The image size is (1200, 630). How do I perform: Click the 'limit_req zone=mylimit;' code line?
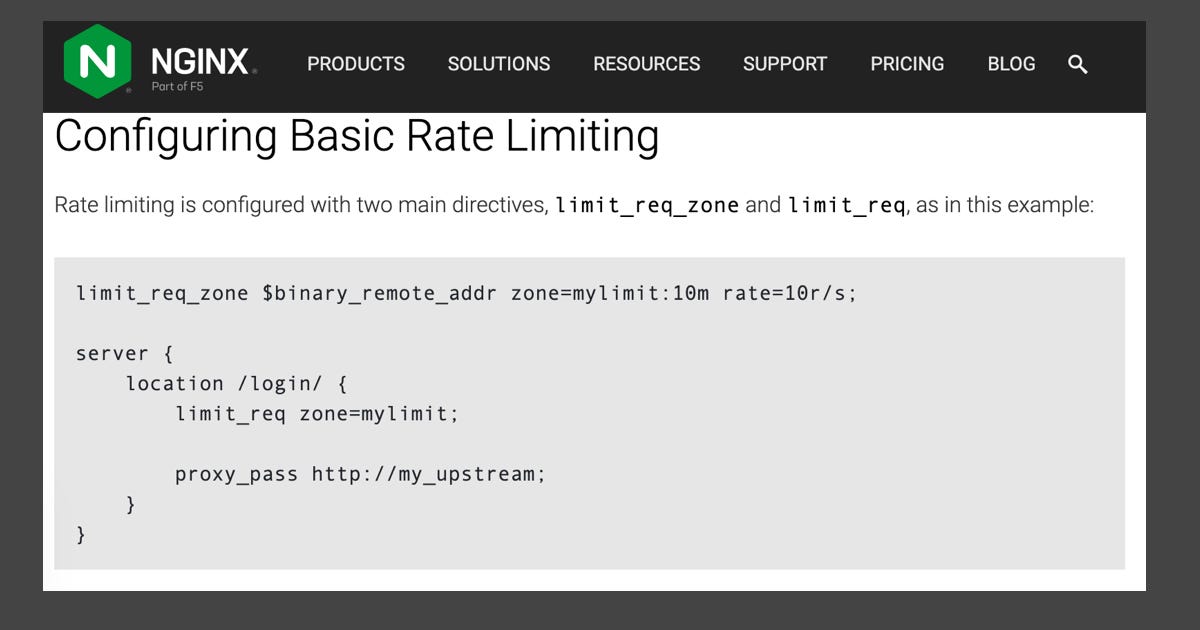[x=317, y=414]
